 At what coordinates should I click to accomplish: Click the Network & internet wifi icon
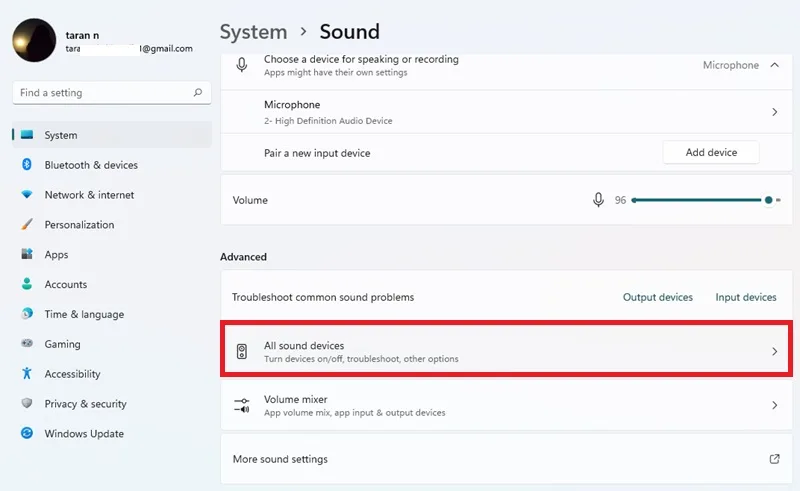pos(27,194)
